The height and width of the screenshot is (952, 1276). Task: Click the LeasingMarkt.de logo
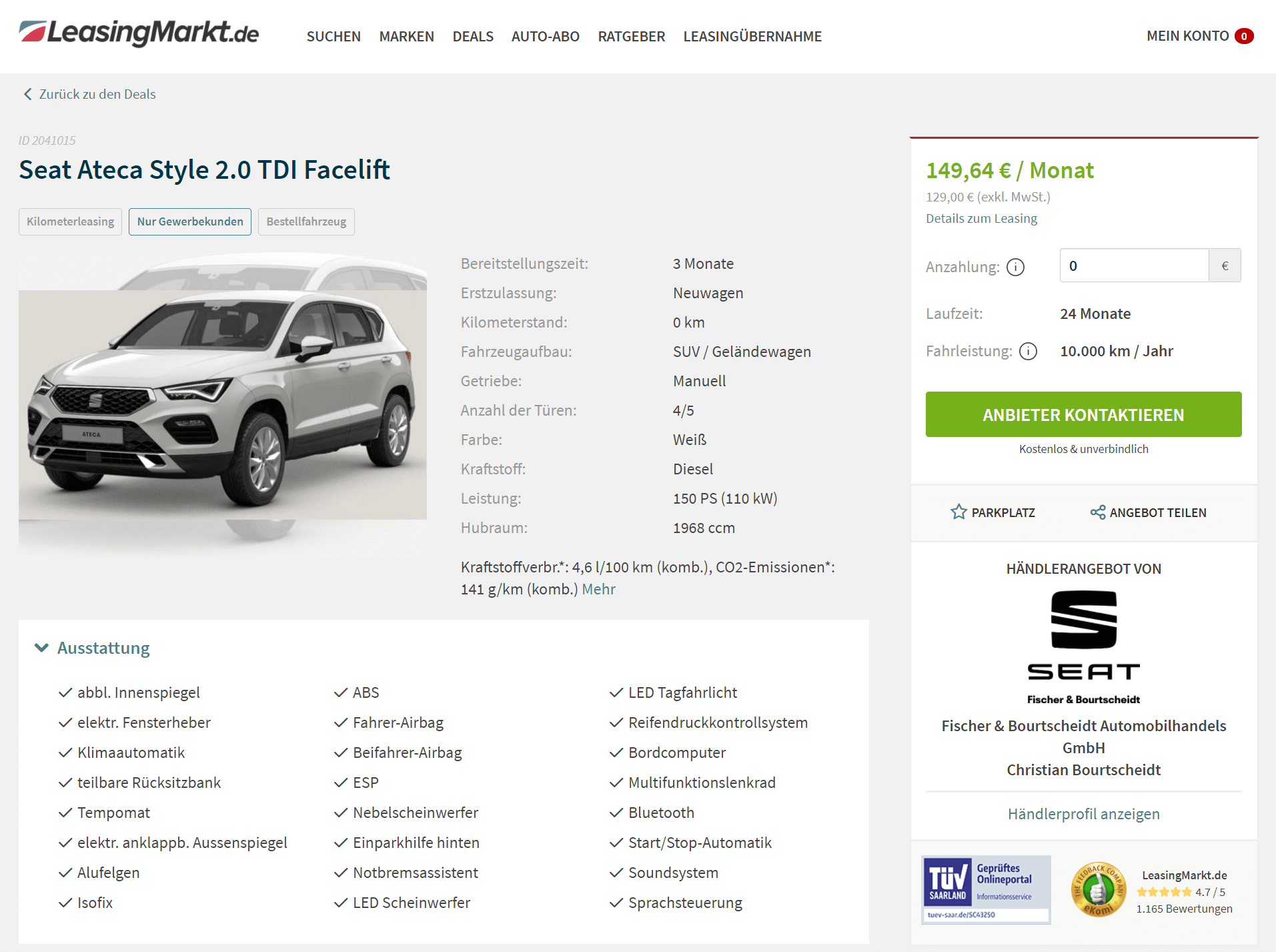coord(139,33)
